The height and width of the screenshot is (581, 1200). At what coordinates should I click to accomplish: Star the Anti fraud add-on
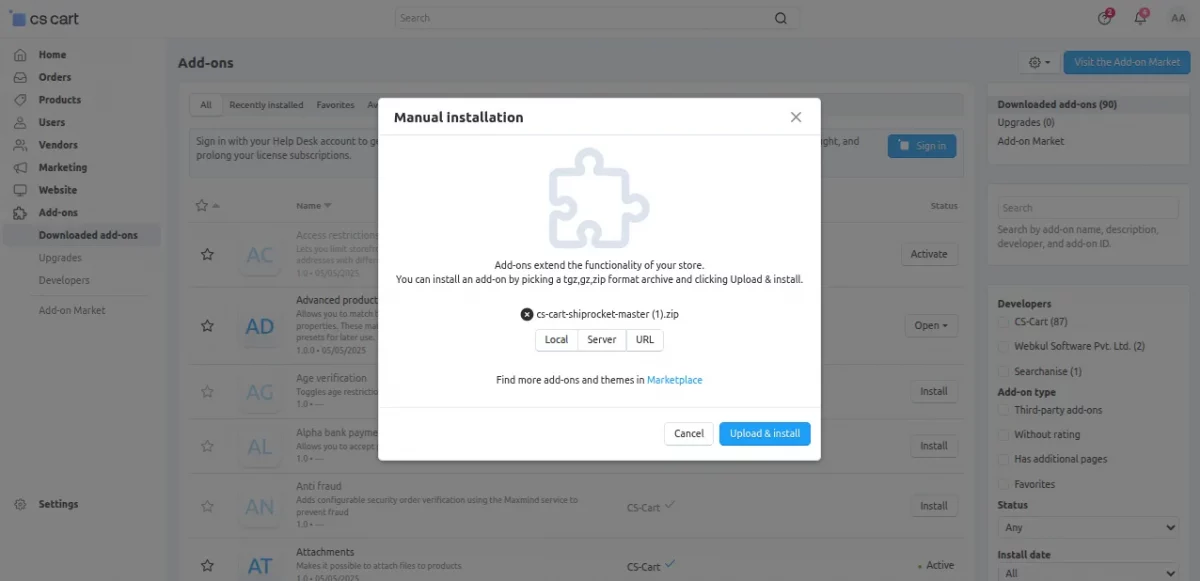[x=207, y=506]
